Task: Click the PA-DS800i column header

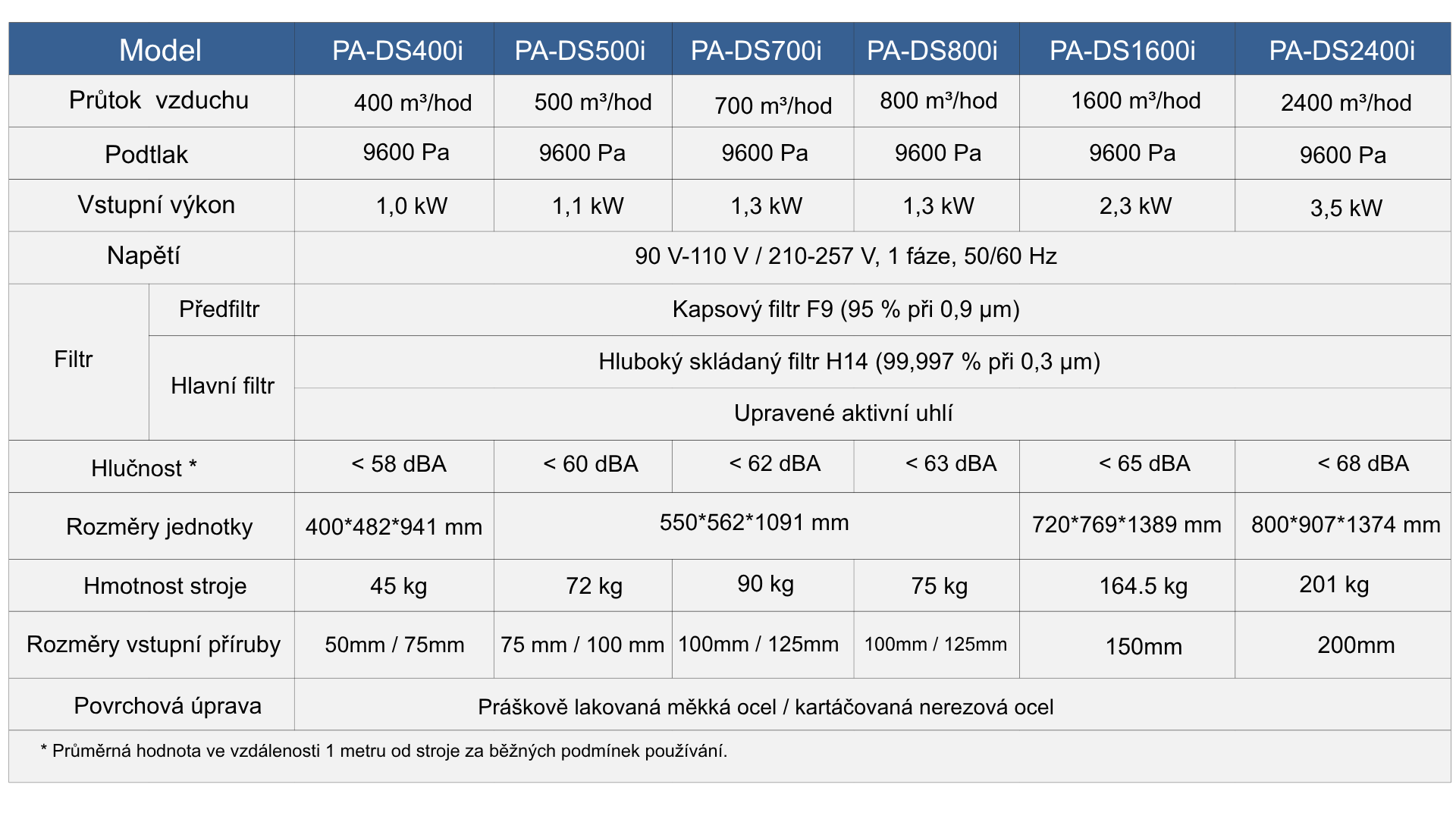Action: [x=932, y=50]
